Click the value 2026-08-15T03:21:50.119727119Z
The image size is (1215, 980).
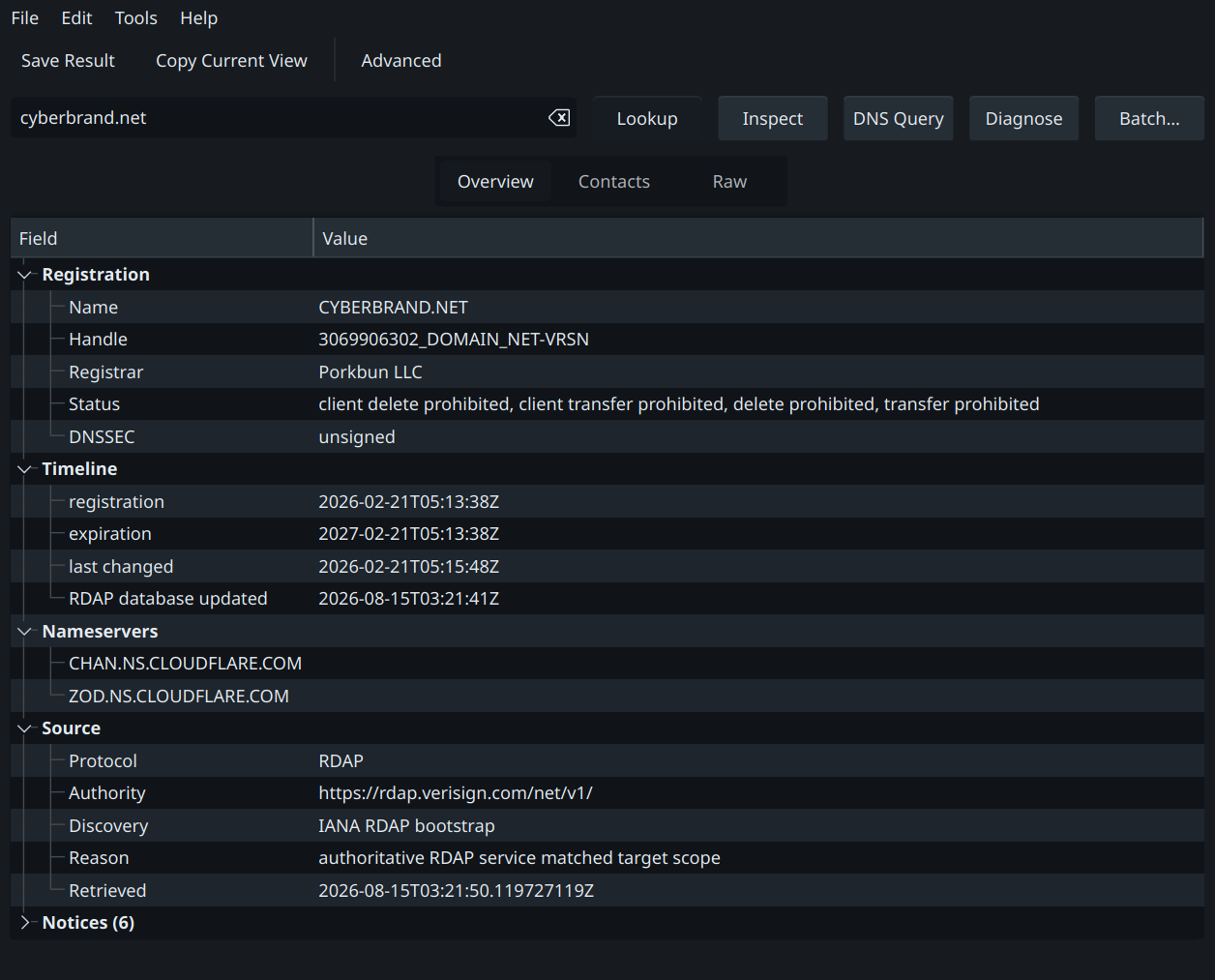[457, 891]
